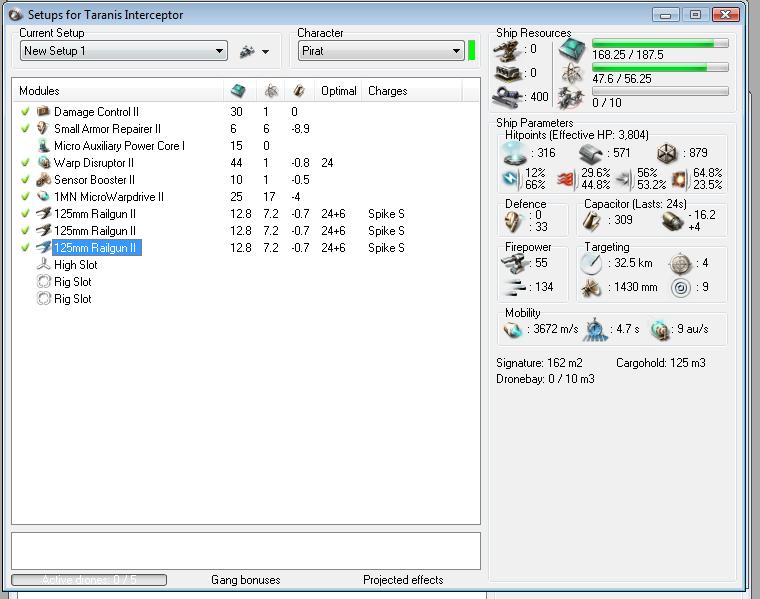Click the thermal resistance icon

567,179
